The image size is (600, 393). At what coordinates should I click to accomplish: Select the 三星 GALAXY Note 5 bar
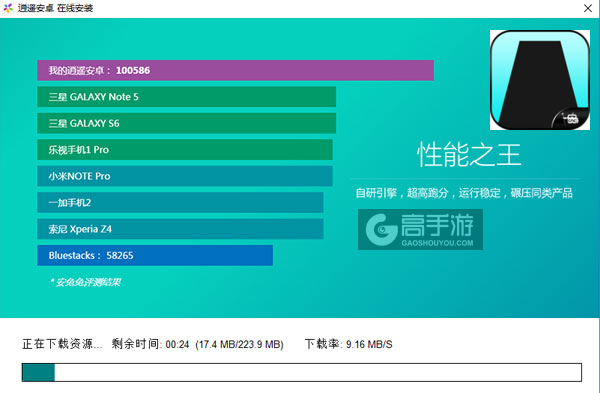[x=186, y=97]
